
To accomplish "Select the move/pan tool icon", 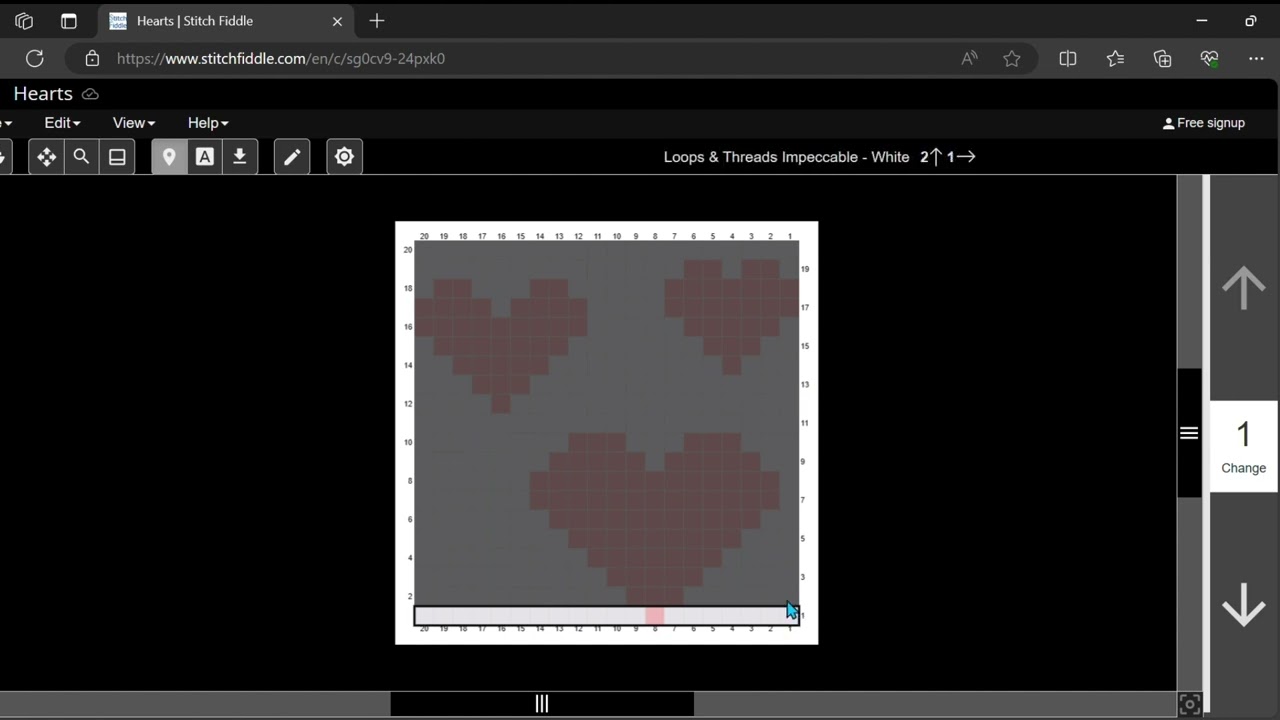I will pyautogui.click(x=46, y=157).
